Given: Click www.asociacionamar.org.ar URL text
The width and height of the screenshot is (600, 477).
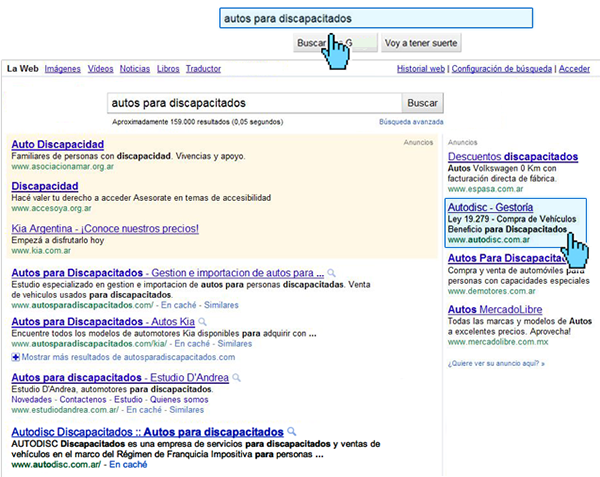Looking at the screenshot, I should [x=62, y=166].
